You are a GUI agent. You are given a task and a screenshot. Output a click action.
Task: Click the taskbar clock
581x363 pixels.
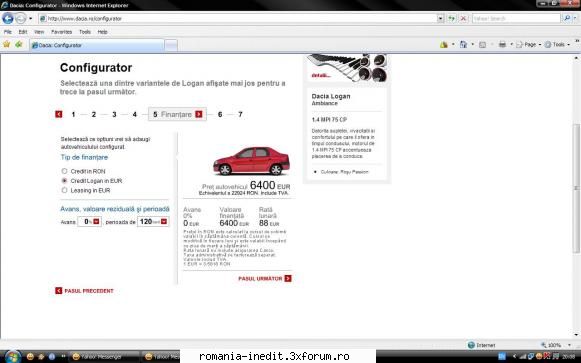(x=569, y=357)
